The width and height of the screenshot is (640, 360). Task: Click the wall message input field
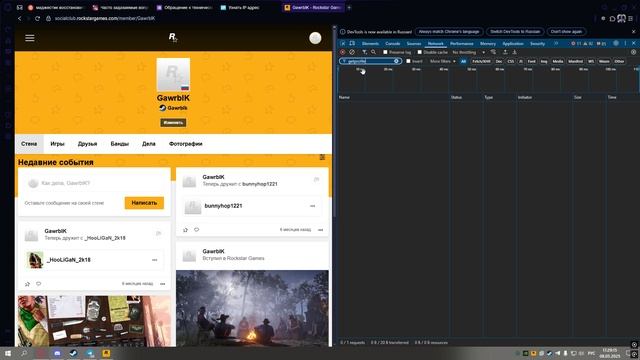coord(94,183)
